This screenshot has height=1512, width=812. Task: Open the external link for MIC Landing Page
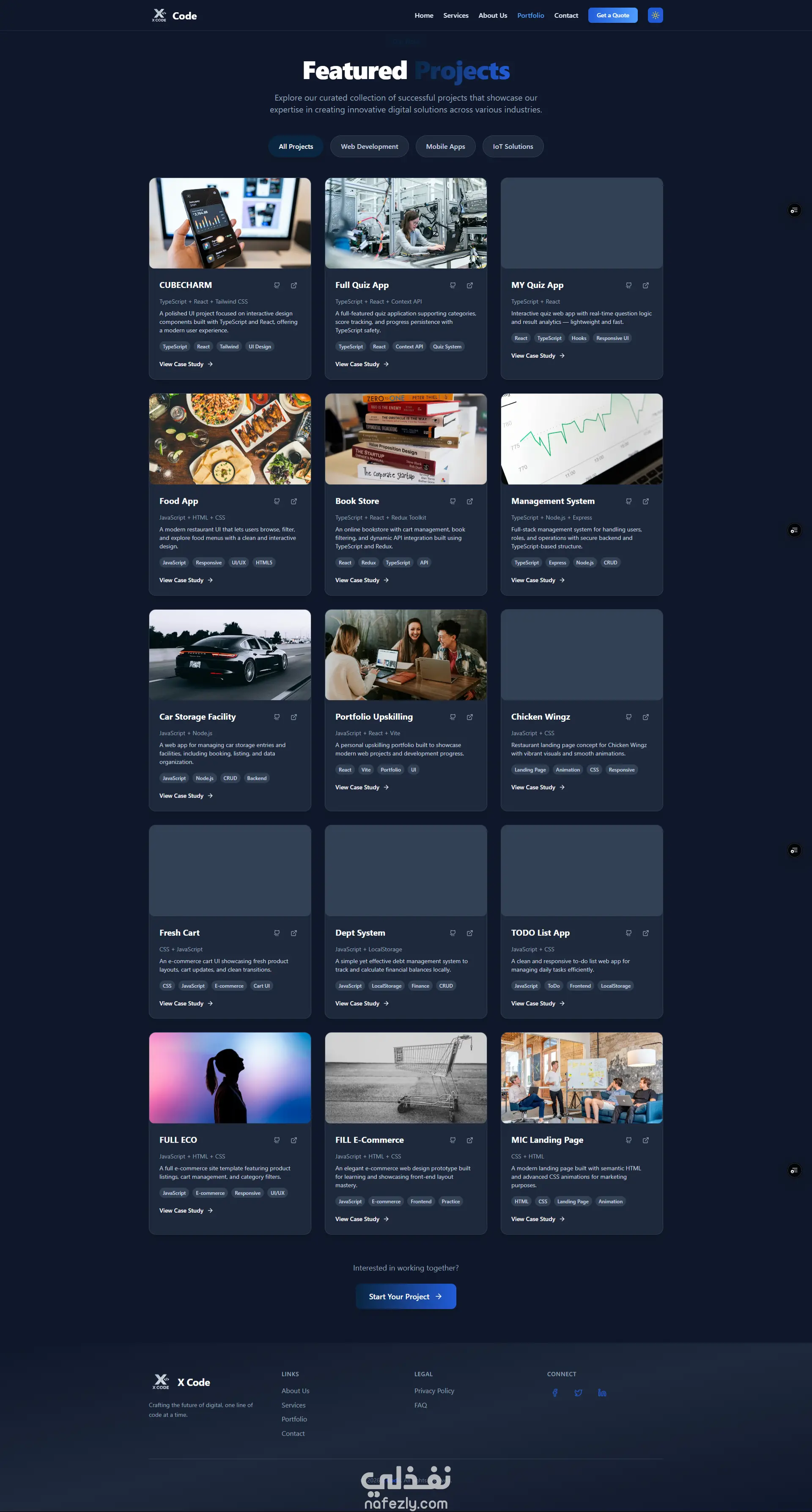(x=645, y=1140)
